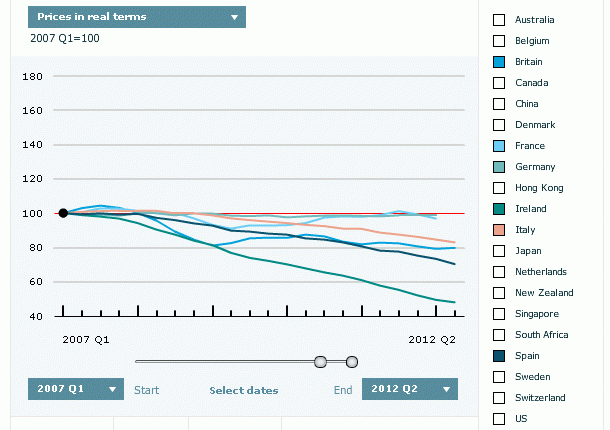610x430 pixels.
Task: Click the Select dates label
Action: 243,390
